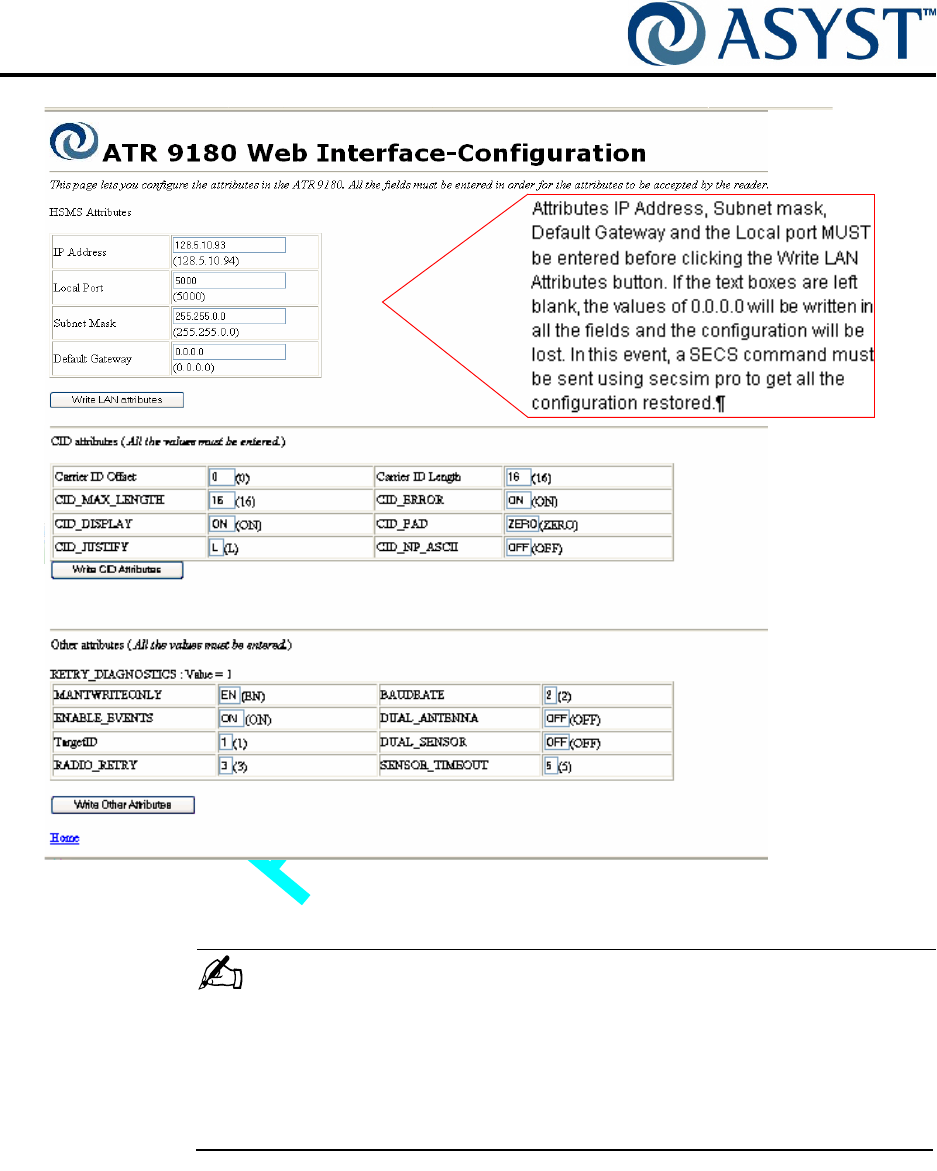Focus the Carrier ID Offset field
Image resolution: width=937 pixels, height=1171 pixels.
pos(222,477)
